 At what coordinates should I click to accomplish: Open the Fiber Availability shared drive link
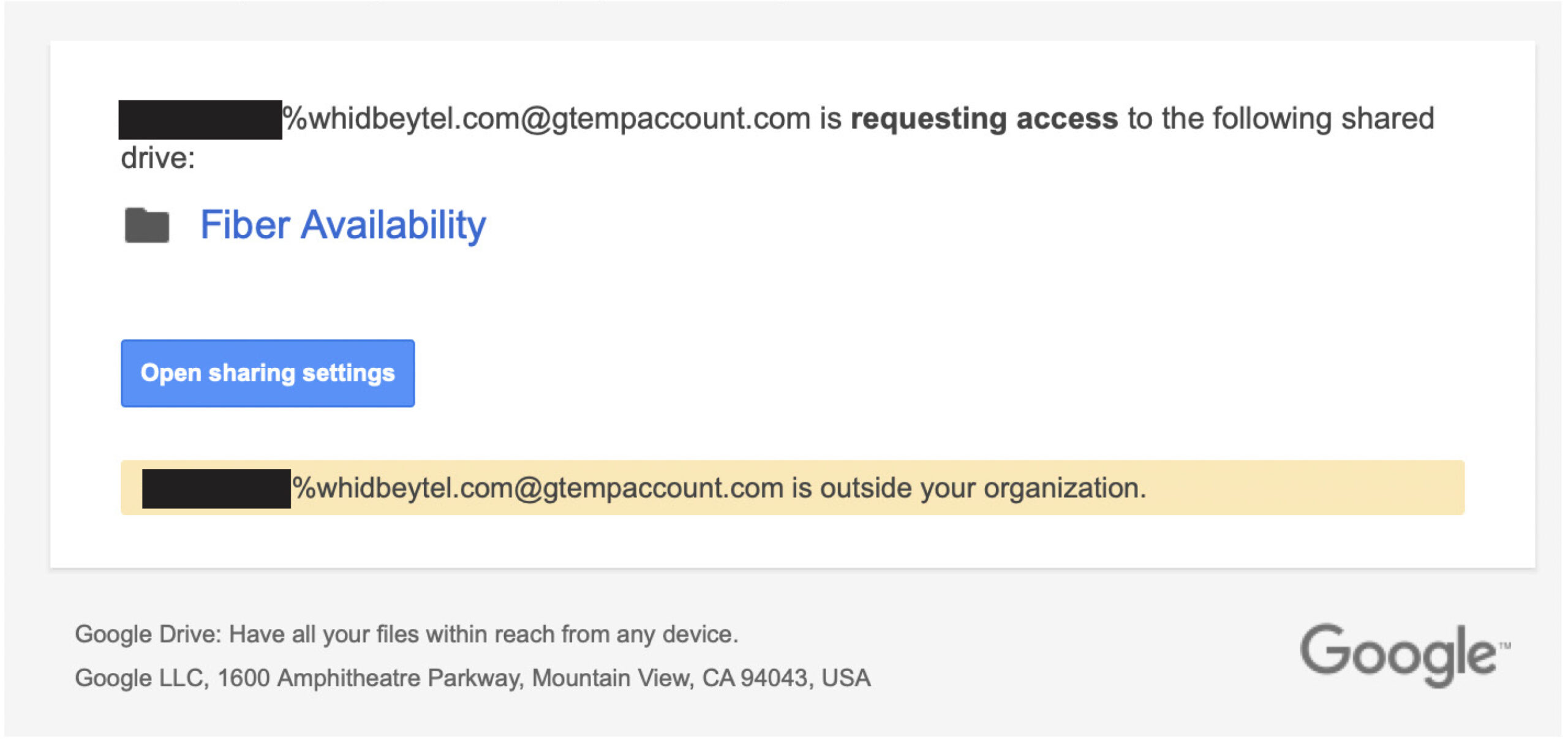[x=343, y=225]
